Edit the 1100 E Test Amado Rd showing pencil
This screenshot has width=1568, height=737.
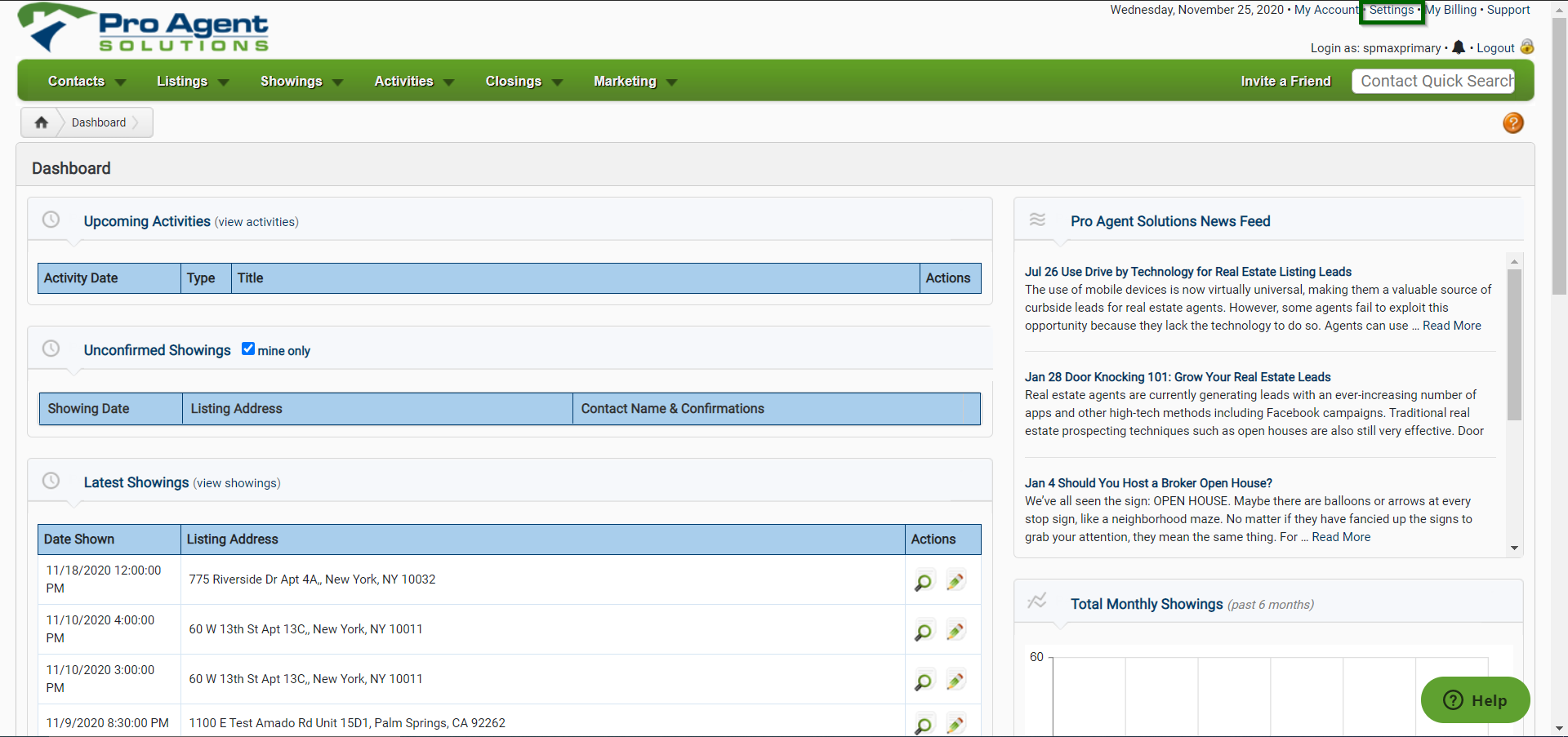point(955,724)
